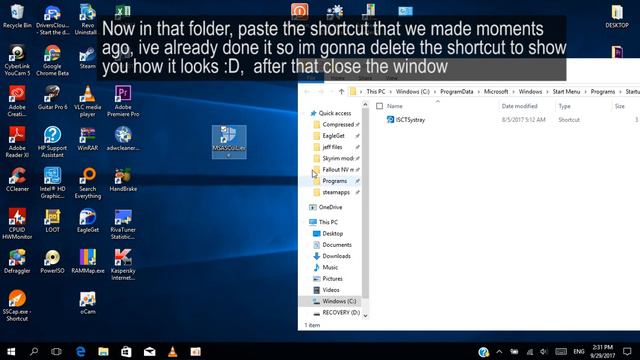Go up one folder level arrow
Viewport: 640px width, 360px height.
tap(341, 92)
